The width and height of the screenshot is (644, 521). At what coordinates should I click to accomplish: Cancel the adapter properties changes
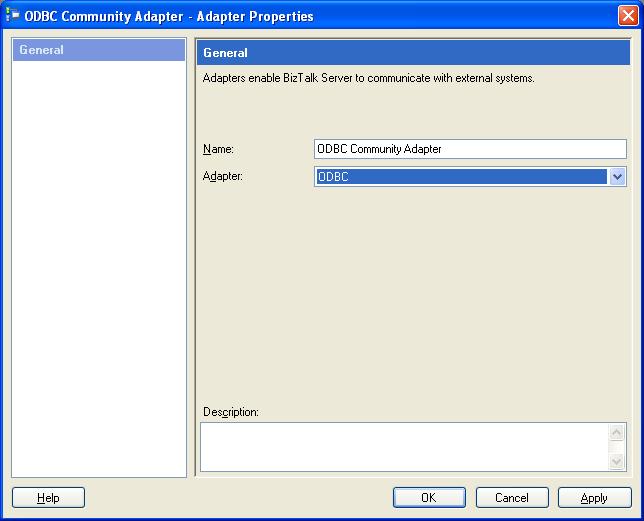[x=512, y=498]
